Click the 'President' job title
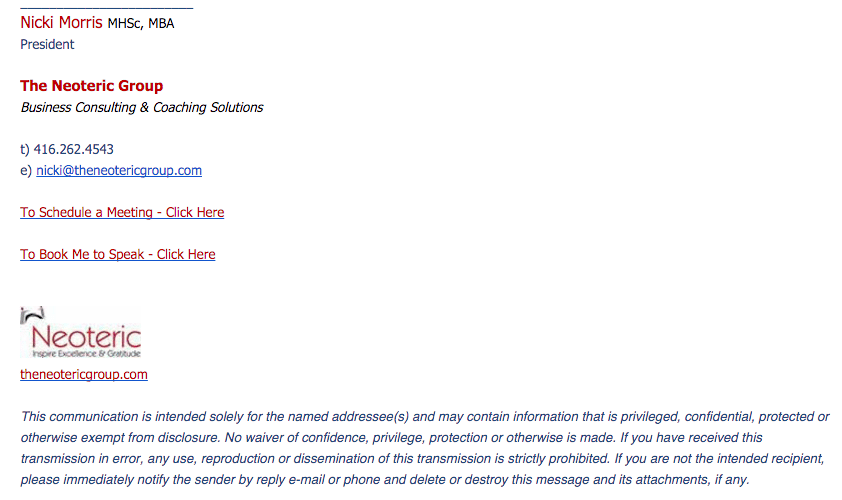The width and height of the screenshot is (842, 500). pyautogui.click(x=47, y=45)
